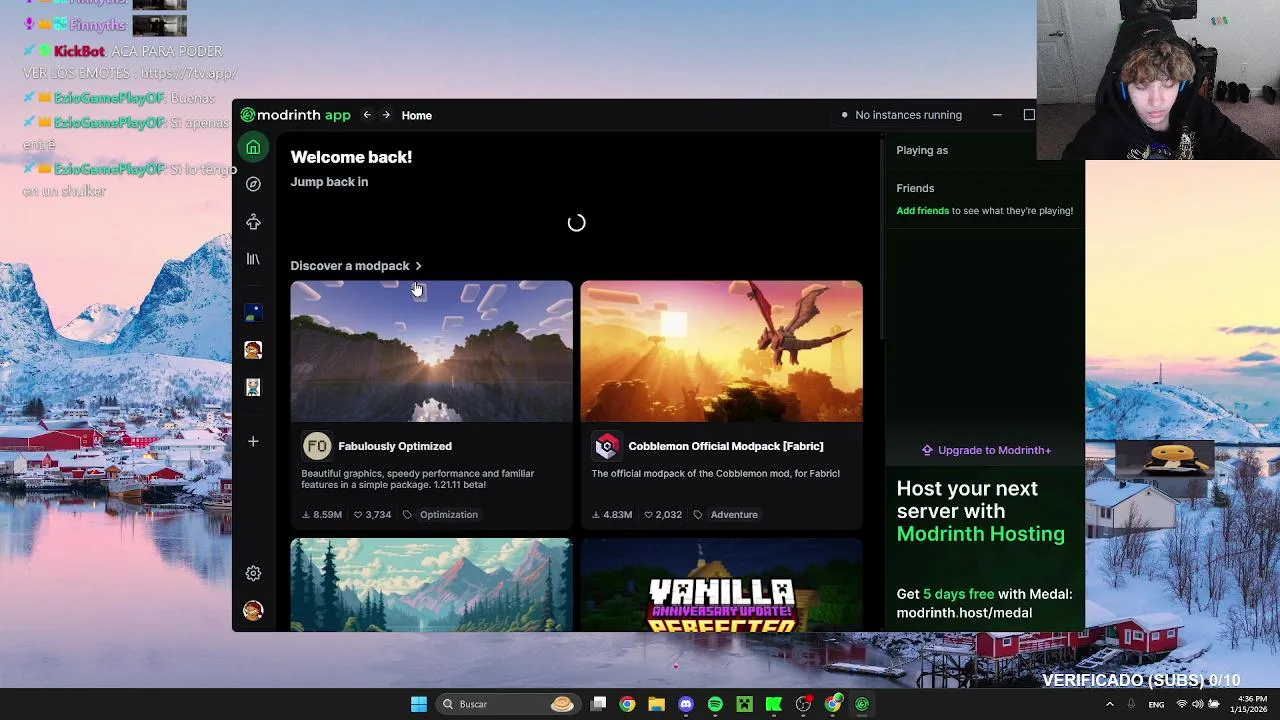Click the 8.59M downloads count
The width and height of the screenshot is (1280, 720).
tap(322, 515)
